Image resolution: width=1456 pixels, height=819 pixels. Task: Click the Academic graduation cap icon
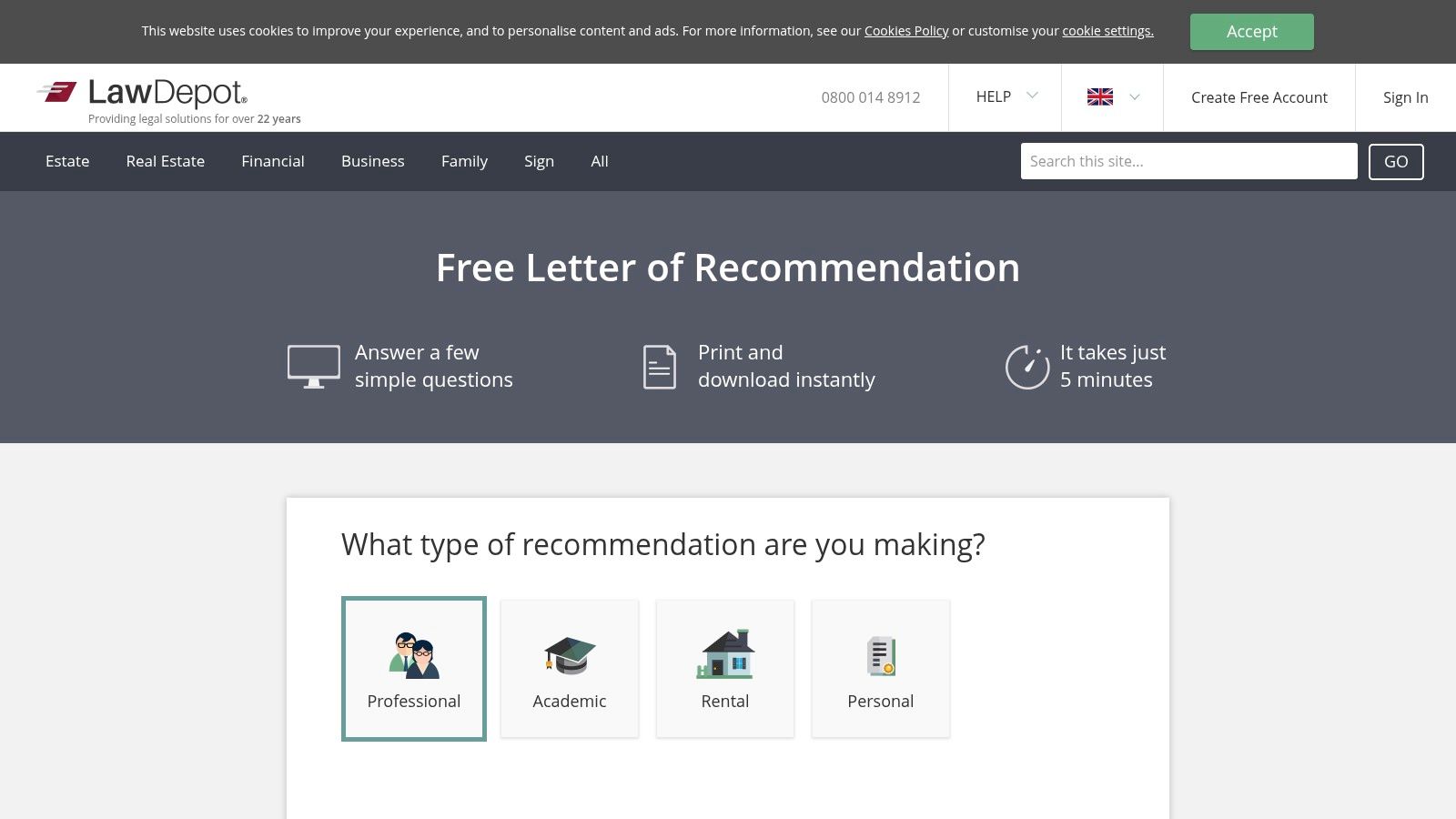click(570, 655)
